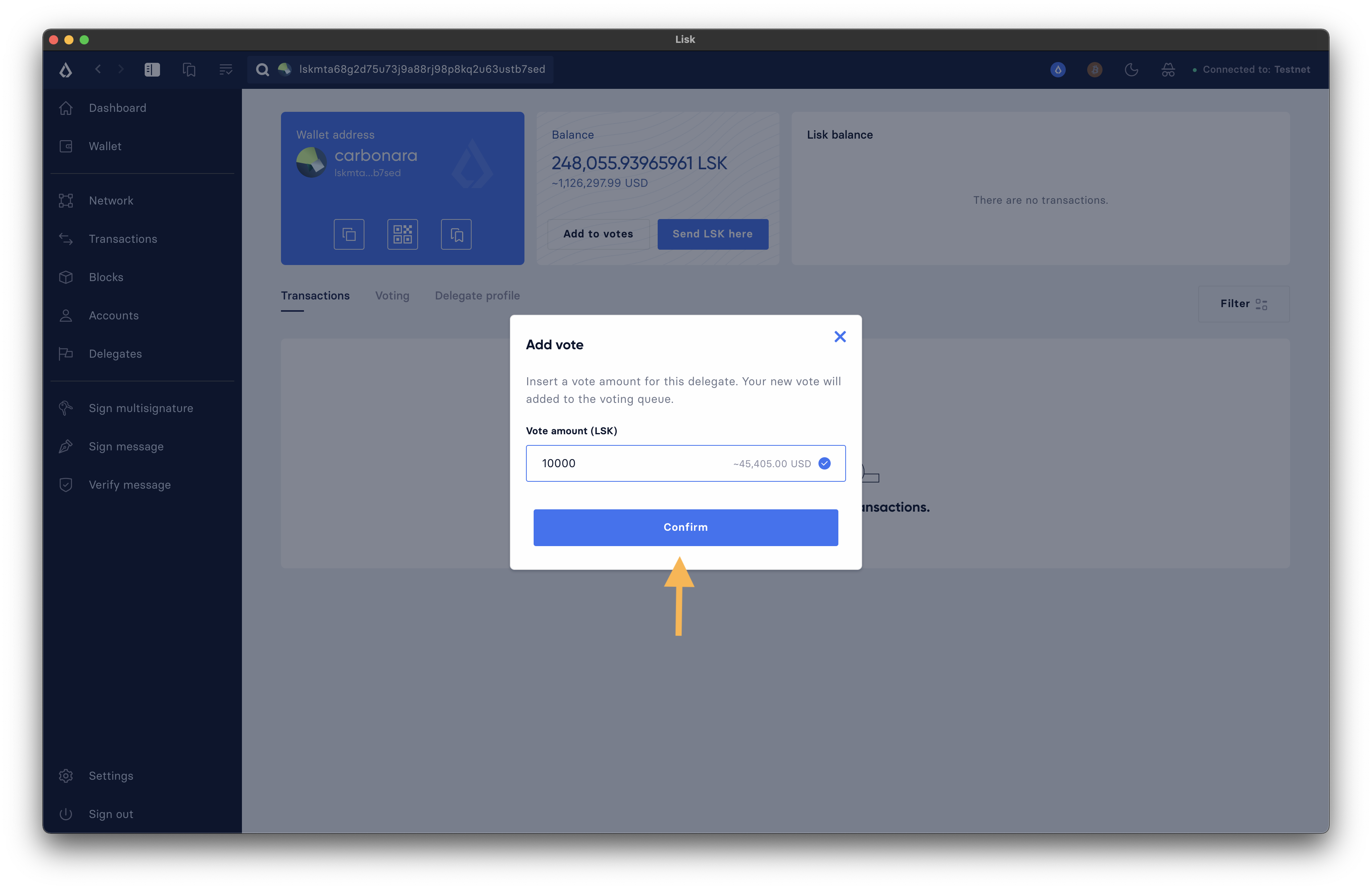Switch to the Voting tab
The image size is (1372, 890).
pos(392,296)
